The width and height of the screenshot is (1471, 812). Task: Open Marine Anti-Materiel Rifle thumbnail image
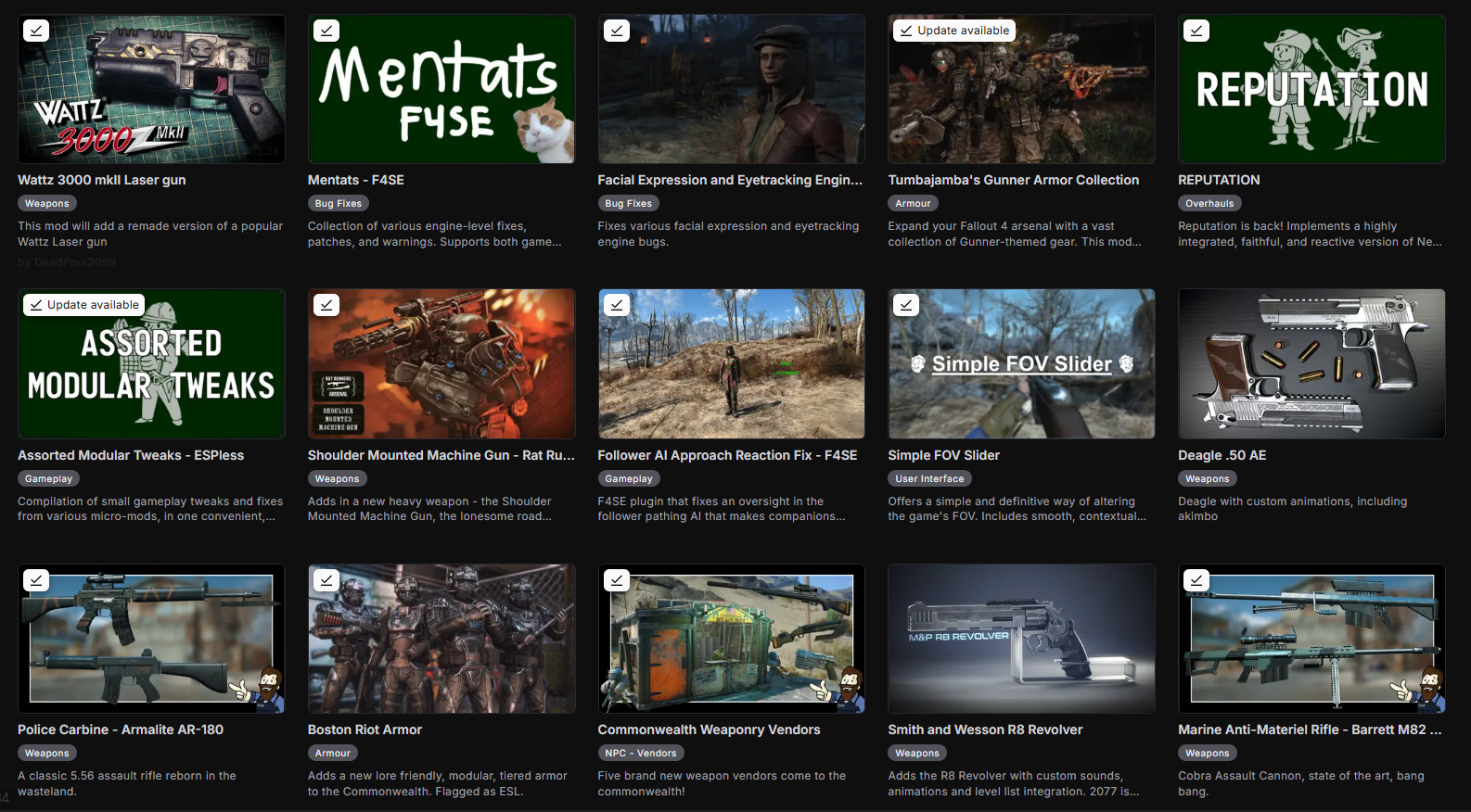pos(1311,639)
